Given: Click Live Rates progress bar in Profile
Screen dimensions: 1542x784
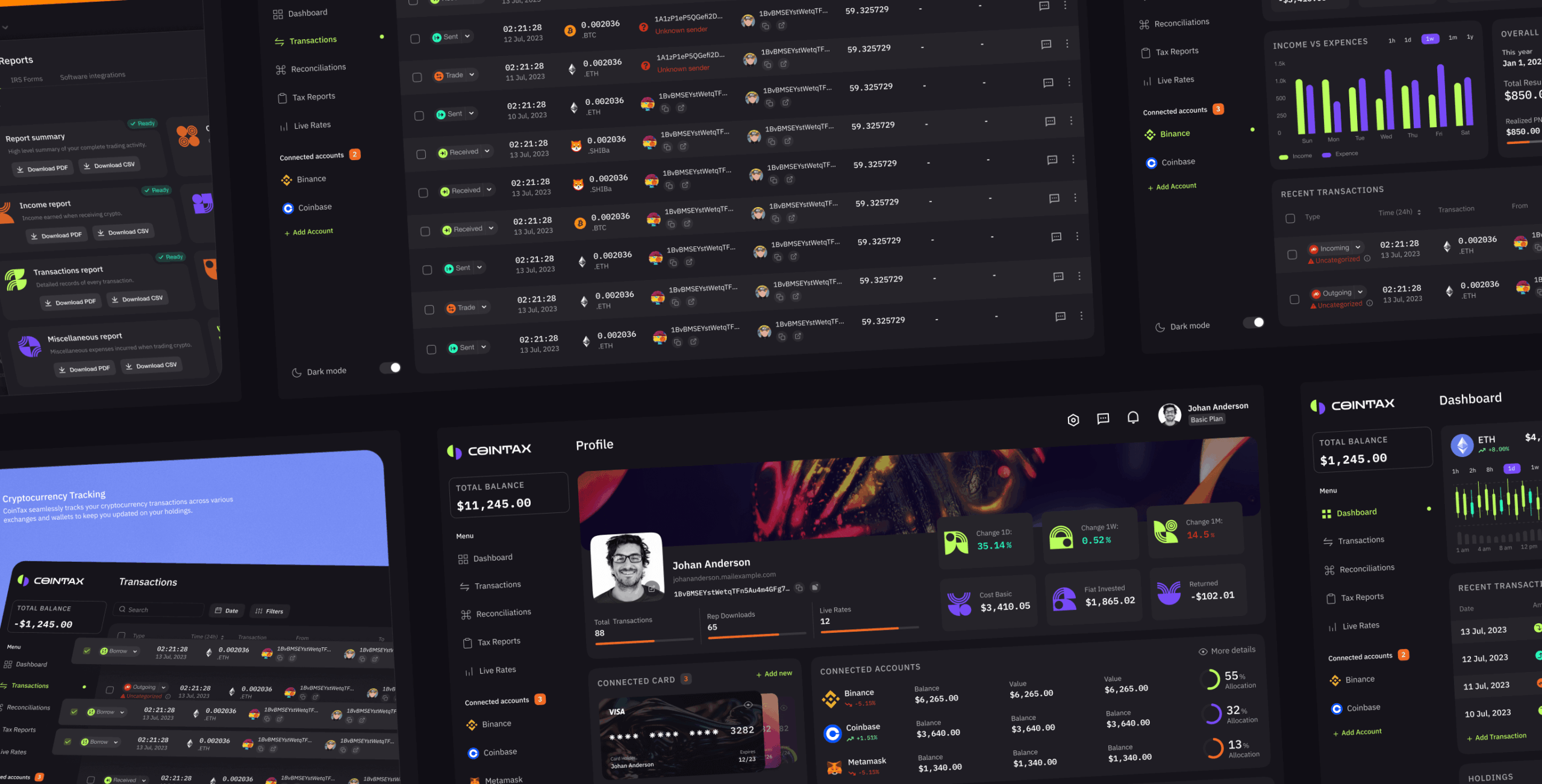Looking at the screenshot, I should coord(869,629).
